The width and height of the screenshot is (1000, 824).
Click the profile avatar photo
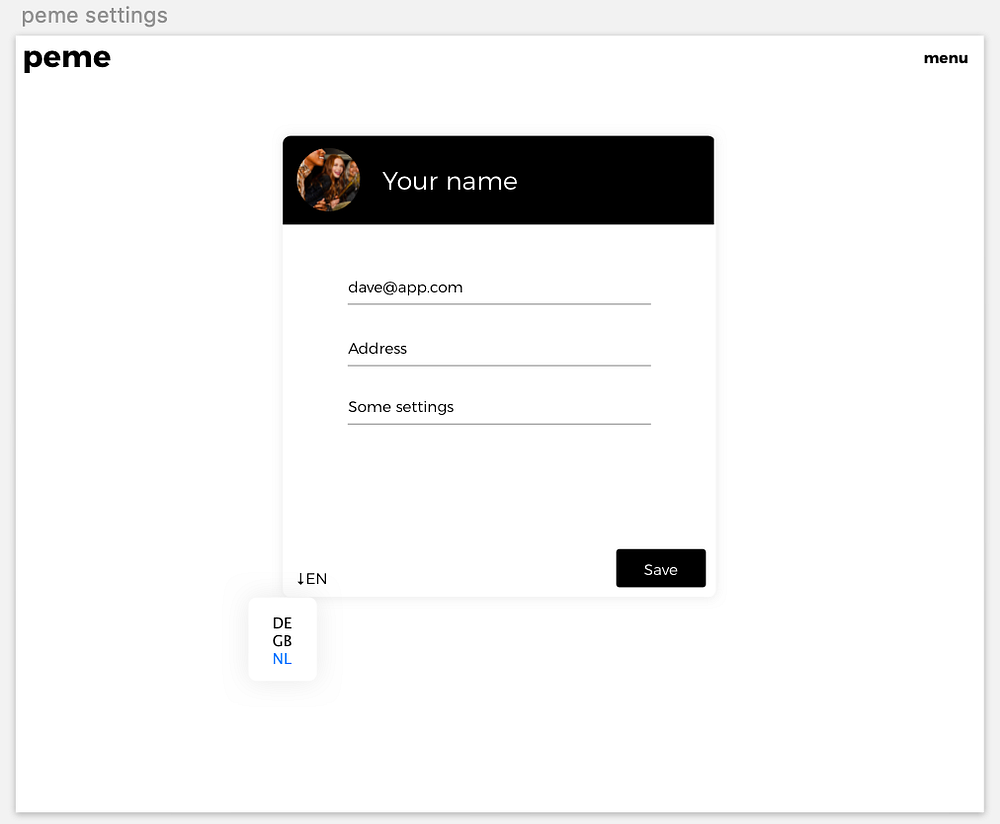click(x=328, y=180)
